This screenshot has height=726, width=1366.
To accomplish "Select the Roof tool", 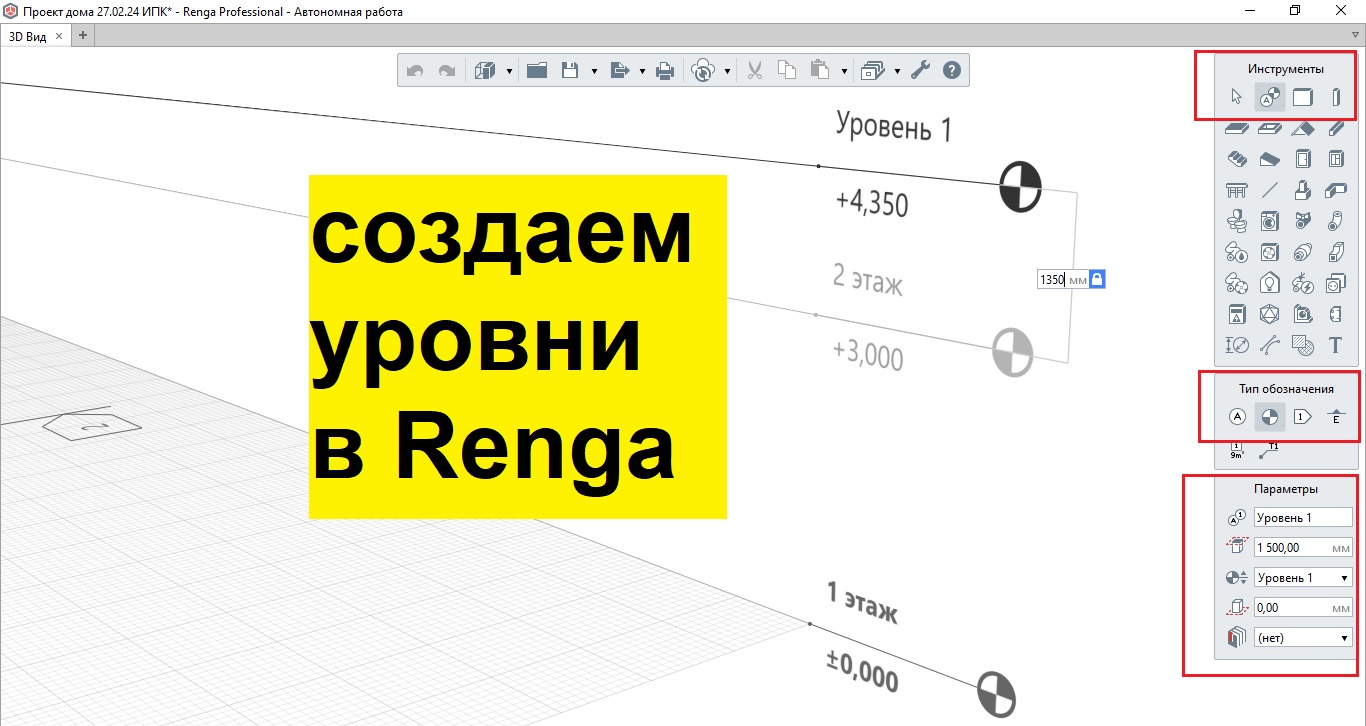I will pos(1302,128).
